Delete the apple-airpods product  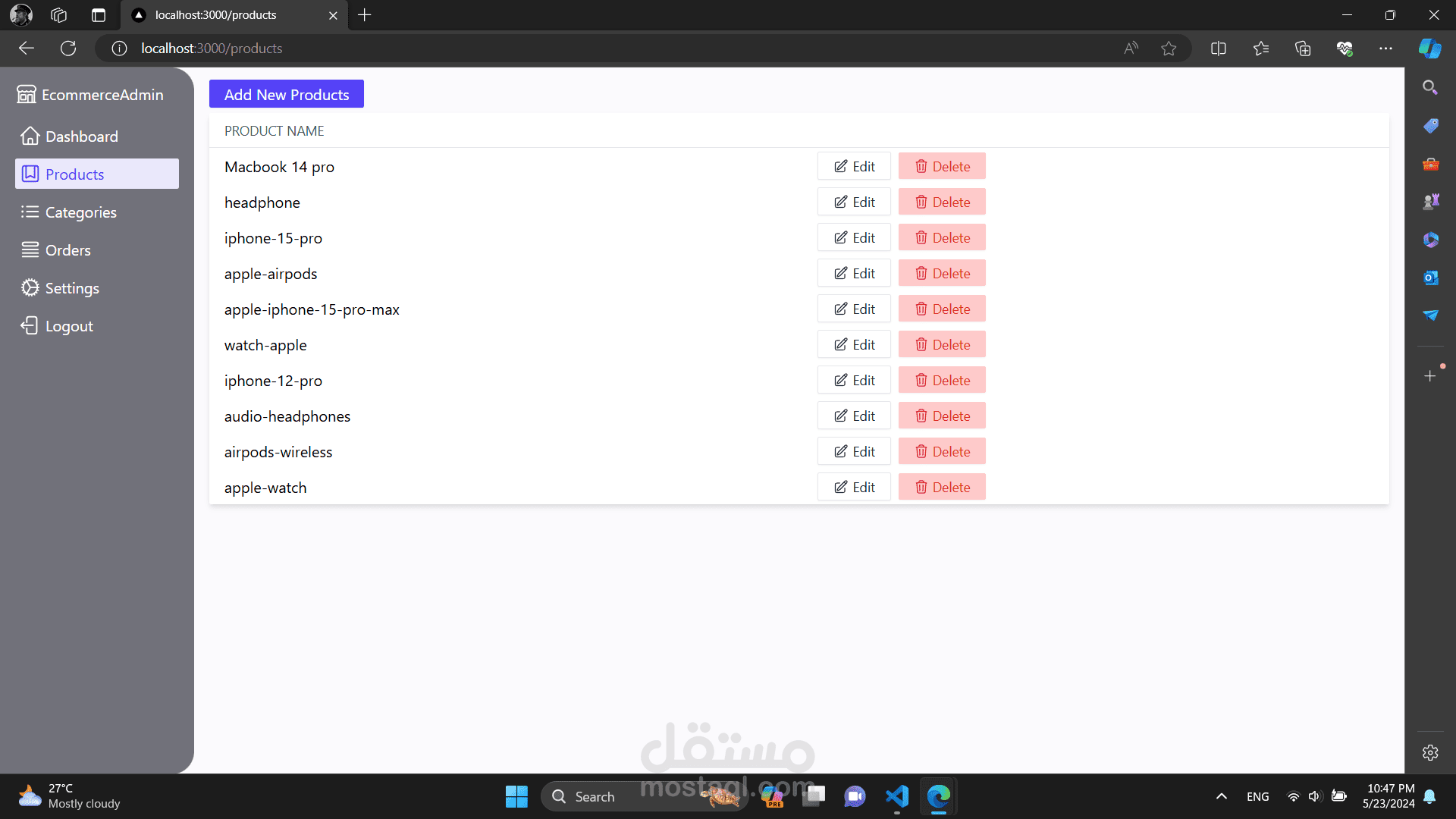[x=942, y=274]
